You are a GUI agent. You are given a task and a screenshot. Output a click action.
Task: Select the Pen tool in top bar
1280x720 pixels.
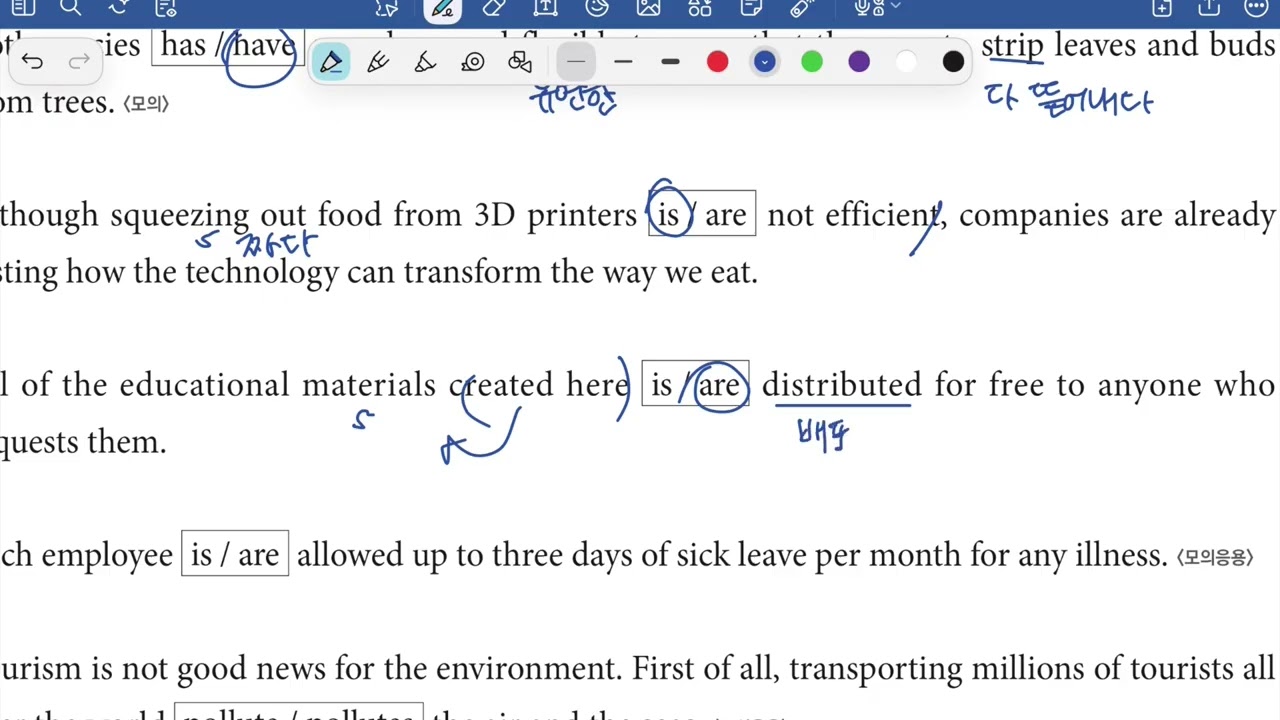[441, 8]
